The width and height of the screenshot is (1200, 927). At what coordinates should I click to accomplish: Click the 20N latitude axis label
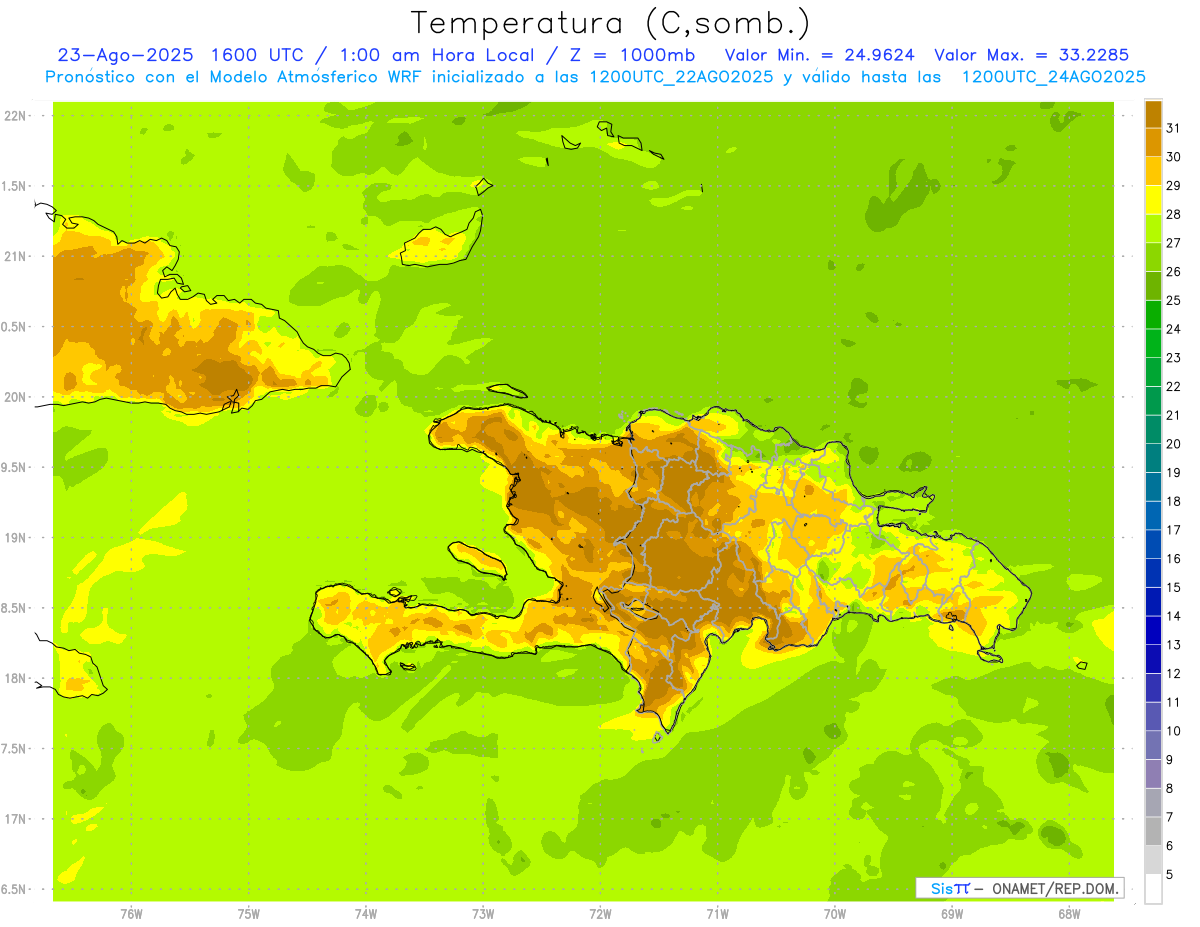(x=17, y=397)
